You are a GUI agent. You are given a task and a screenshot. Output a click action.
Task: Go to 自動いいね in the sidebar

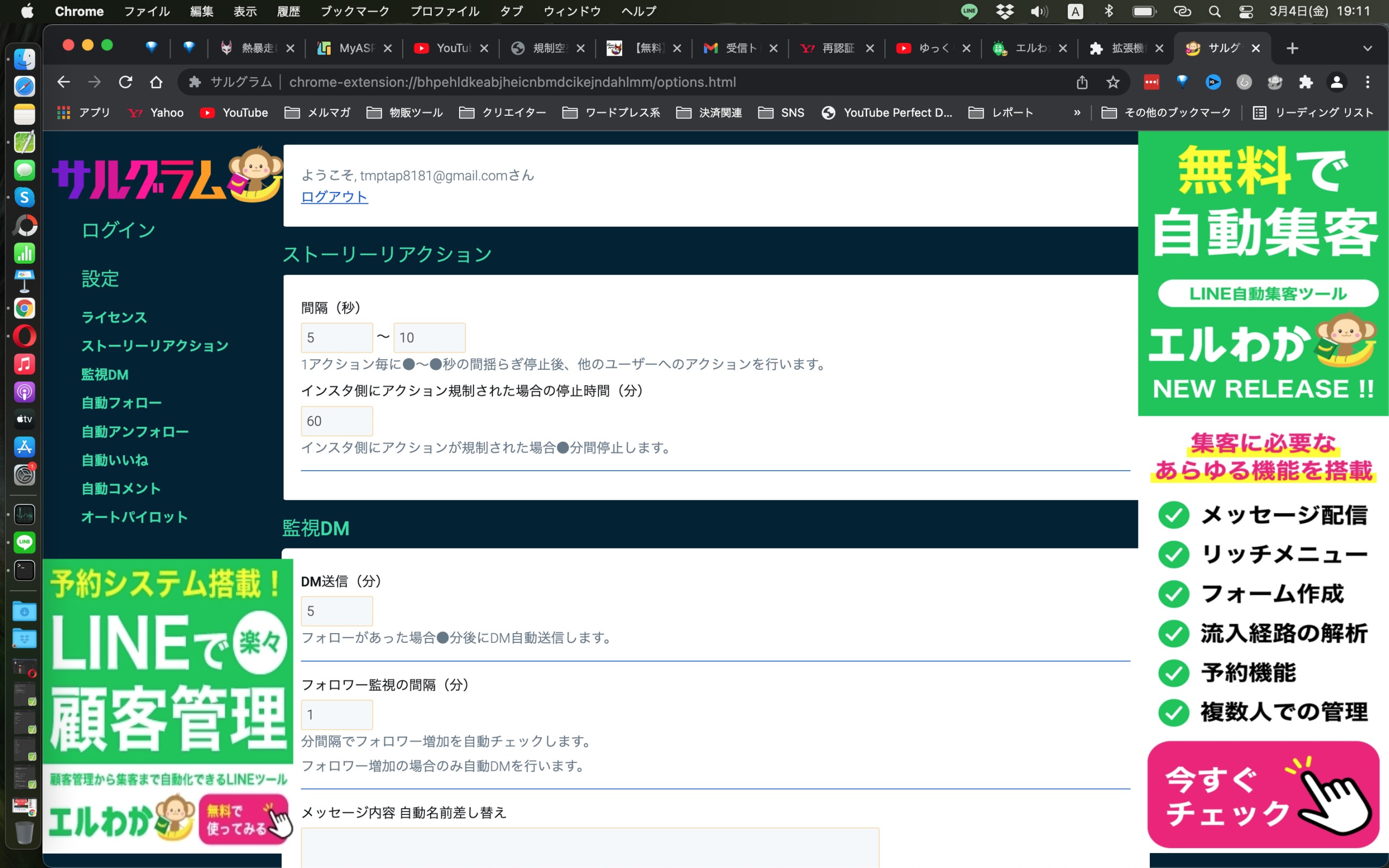point(114,460)
